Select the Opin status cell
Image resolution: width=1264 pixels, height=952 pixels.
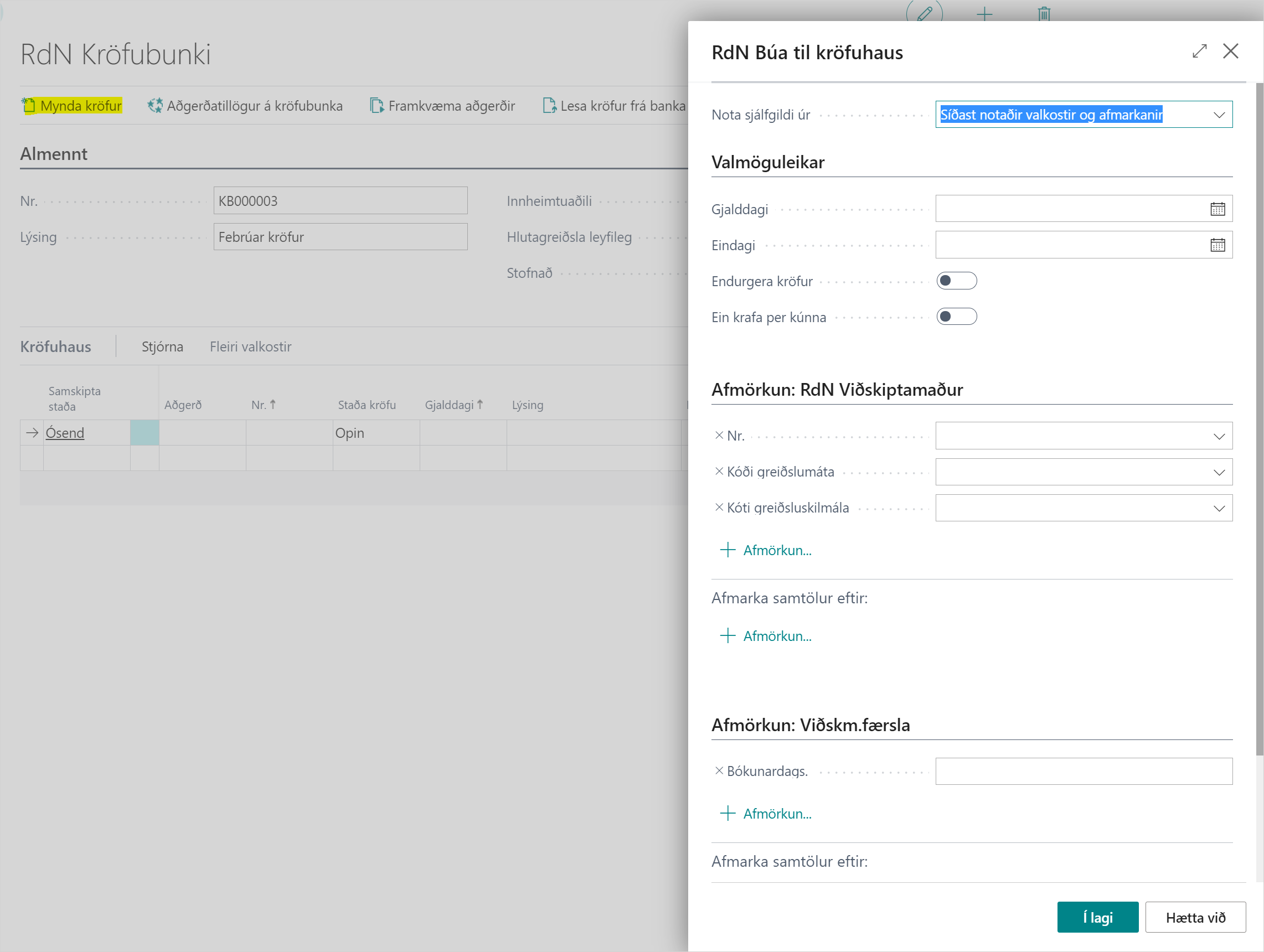click(x=376, y=433)
